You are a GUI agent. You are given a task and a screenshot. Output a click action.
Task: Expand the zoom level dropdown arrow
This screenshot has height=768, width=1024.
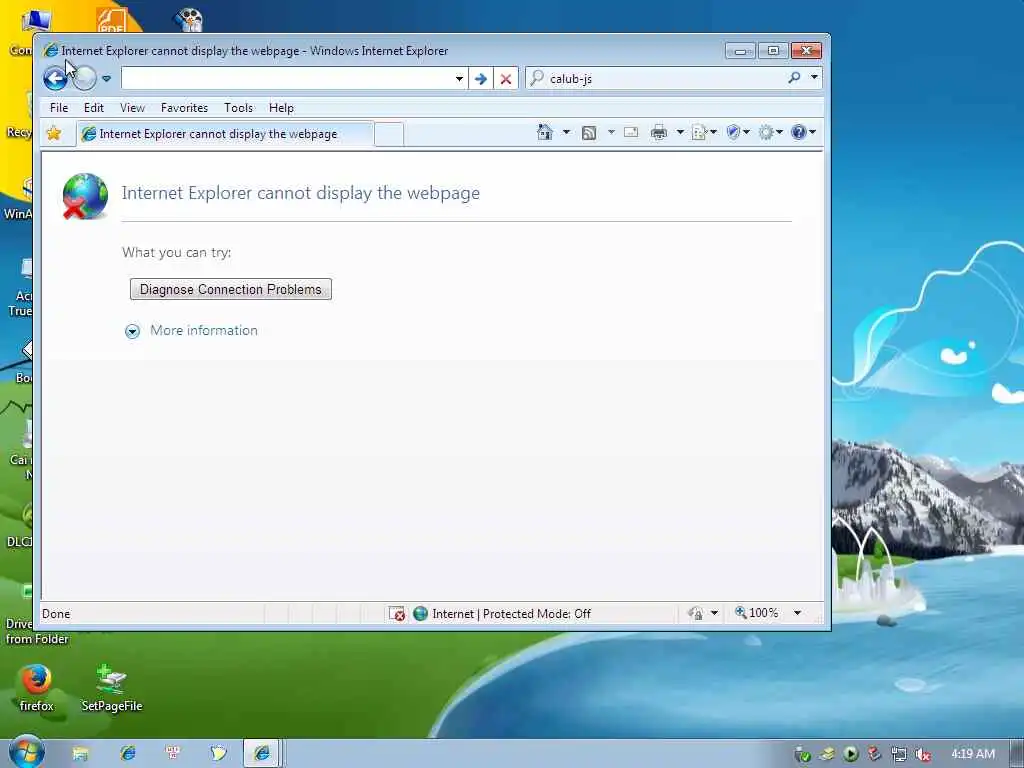(797, 613)
